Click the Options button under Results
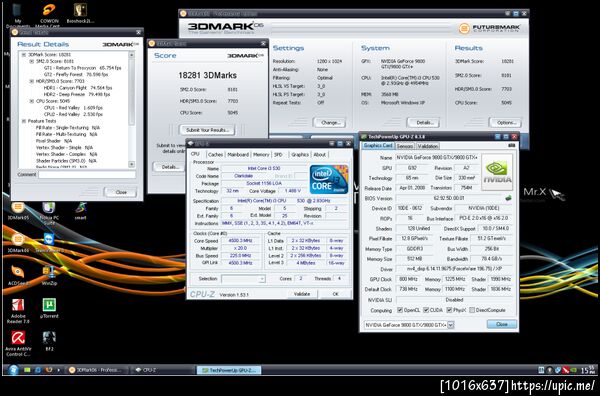 tap(505, 123)
